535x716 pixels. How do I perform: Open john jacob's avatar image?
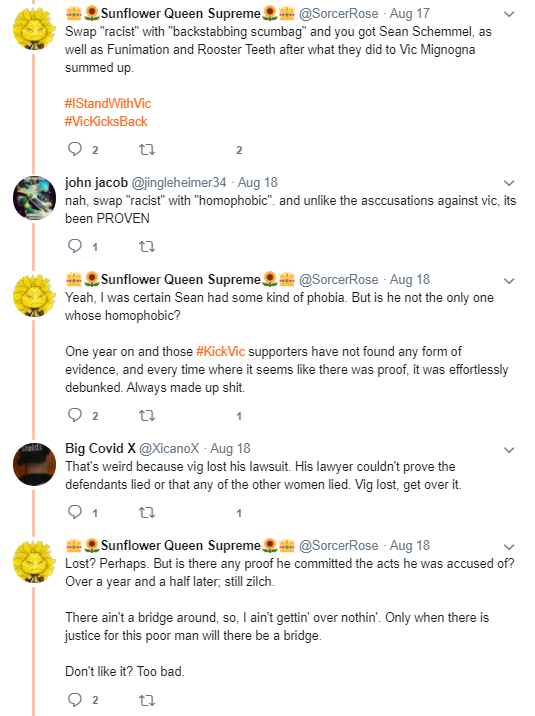pyautogui.click(x=34, y=198)
